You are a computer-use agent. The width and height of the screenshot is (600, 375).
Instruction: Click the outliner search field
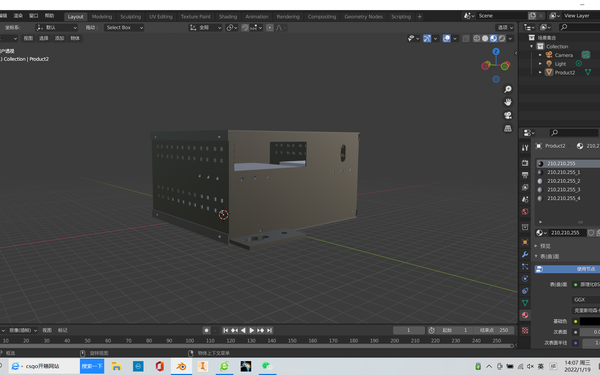click(x=579, y=27)
